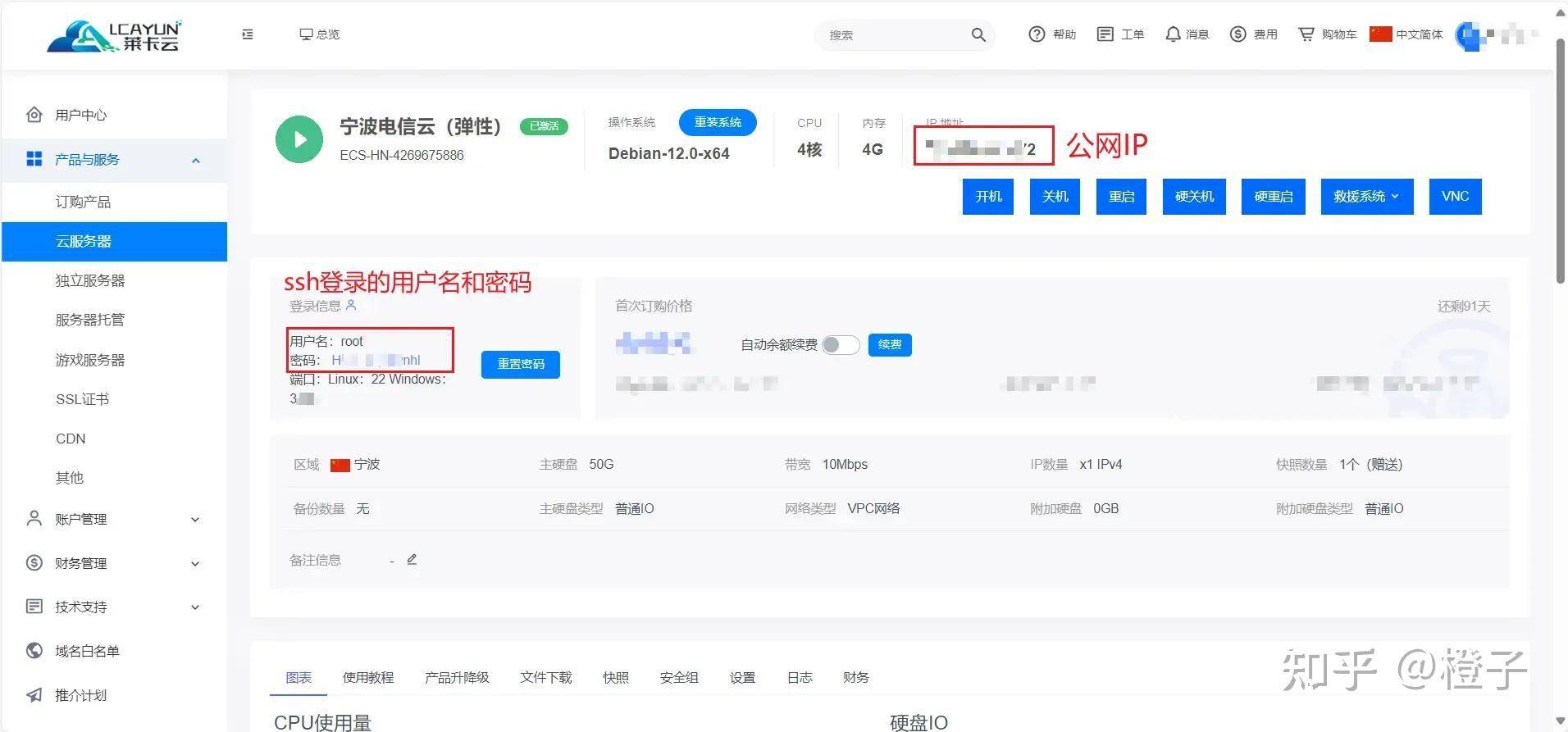Toggle the 自动余额续费 switch
This screenshot has width=1568, height=732.
click(x=841, y=345)
